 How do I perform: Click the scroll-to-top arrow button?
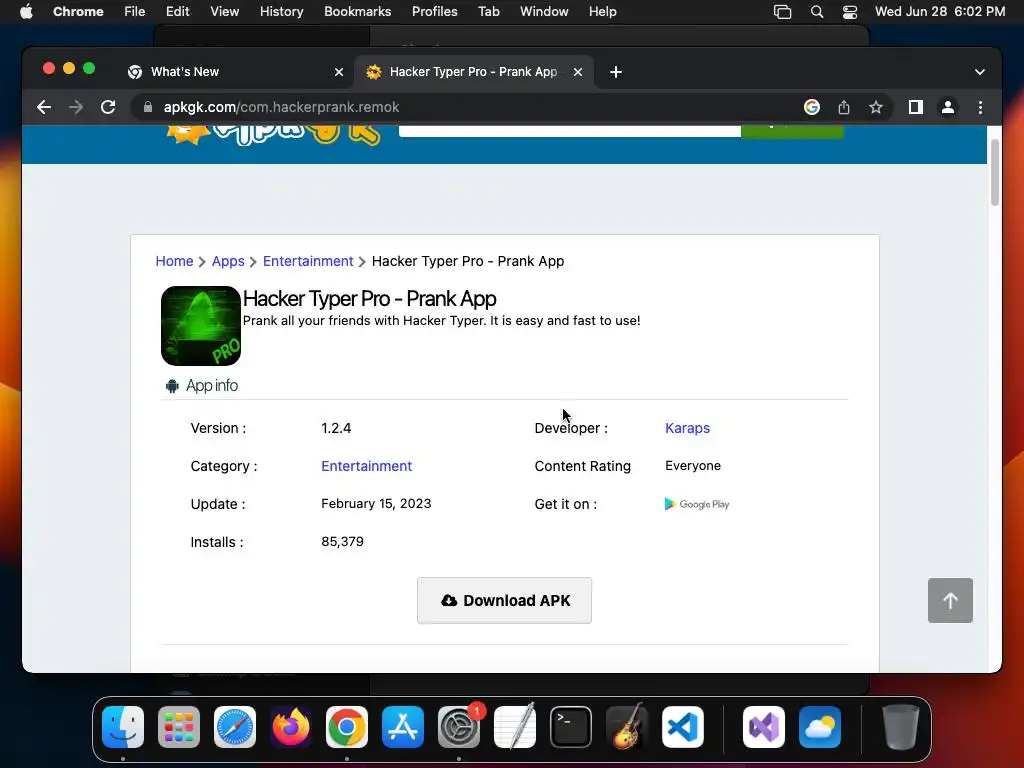(x=950, y=600)
